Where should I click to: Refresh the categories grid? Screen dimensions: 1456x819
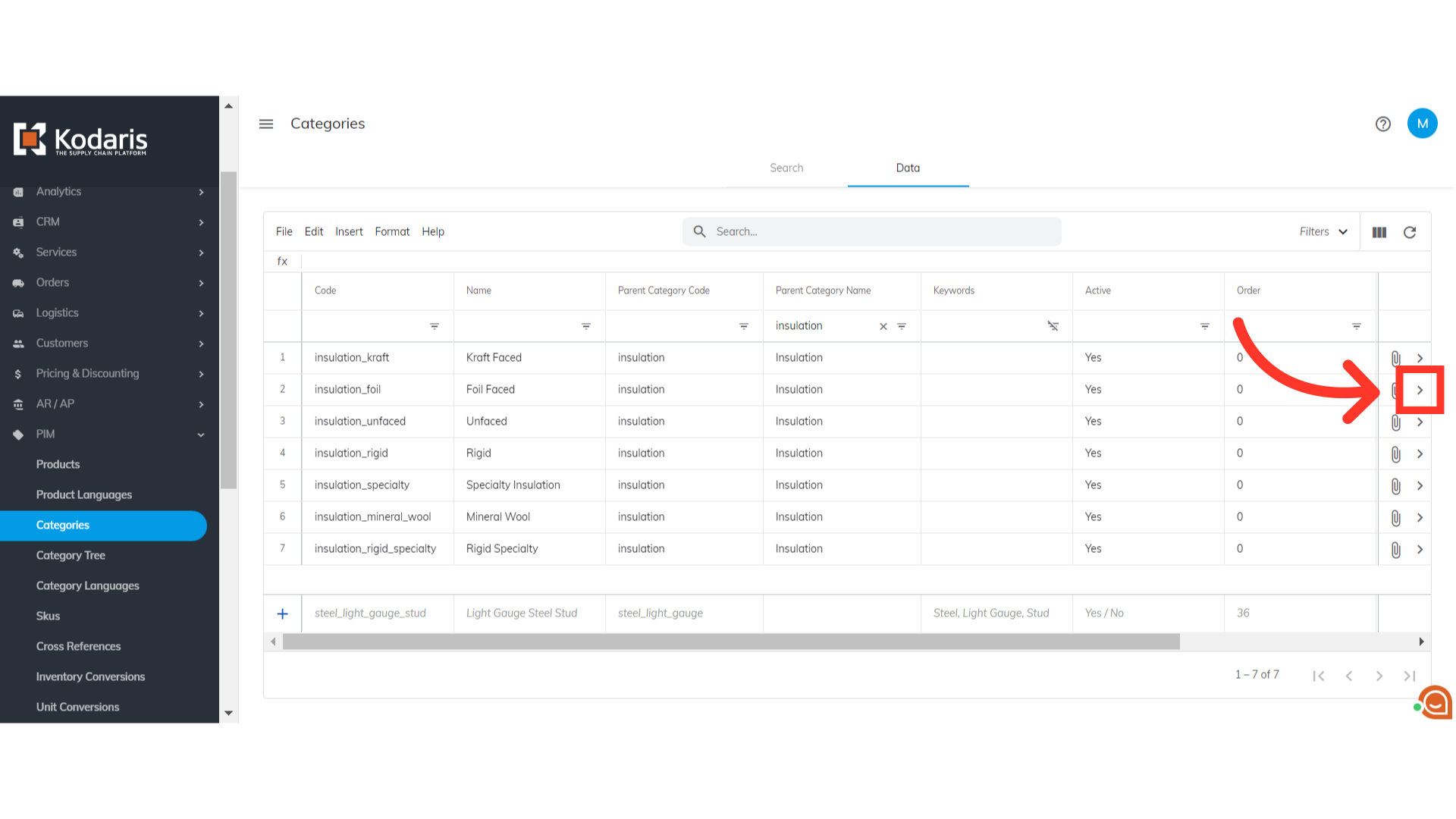(x=1409, y=232)
